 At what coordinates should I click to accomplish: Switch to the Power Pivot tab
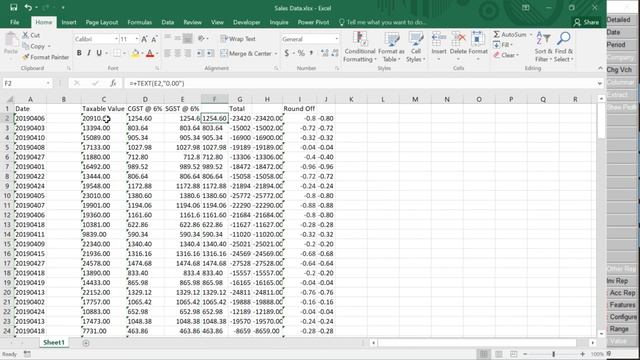[313, 22]
